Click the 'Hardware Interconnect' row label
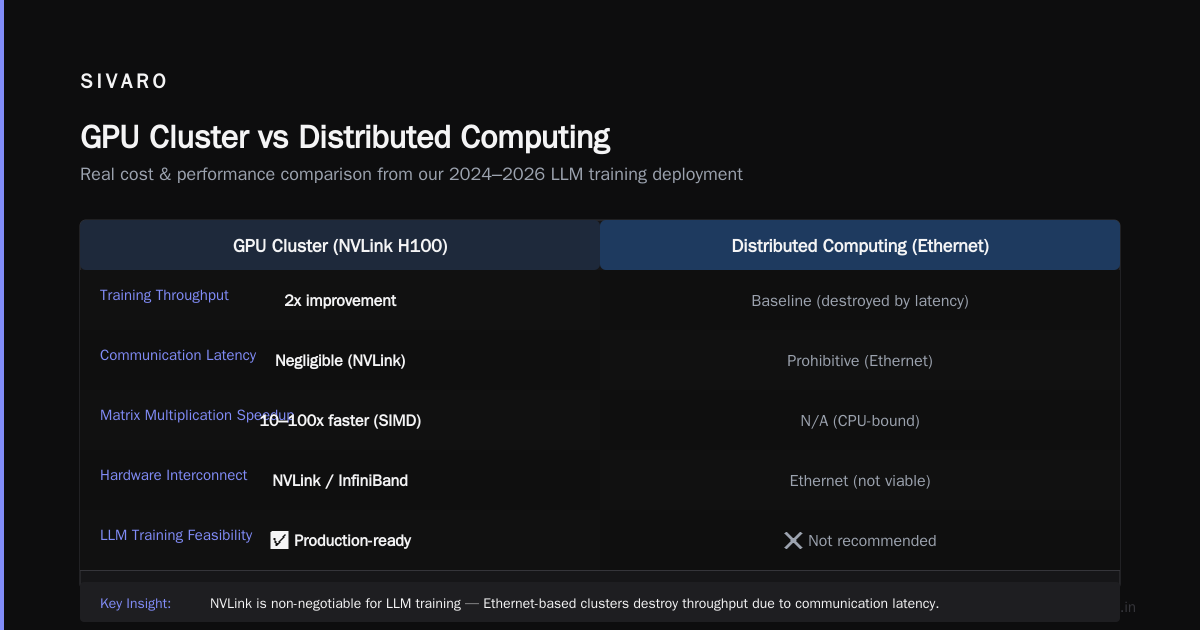Image resolution: width=1200 pixels, height=630 pixels. click(173, 475)
